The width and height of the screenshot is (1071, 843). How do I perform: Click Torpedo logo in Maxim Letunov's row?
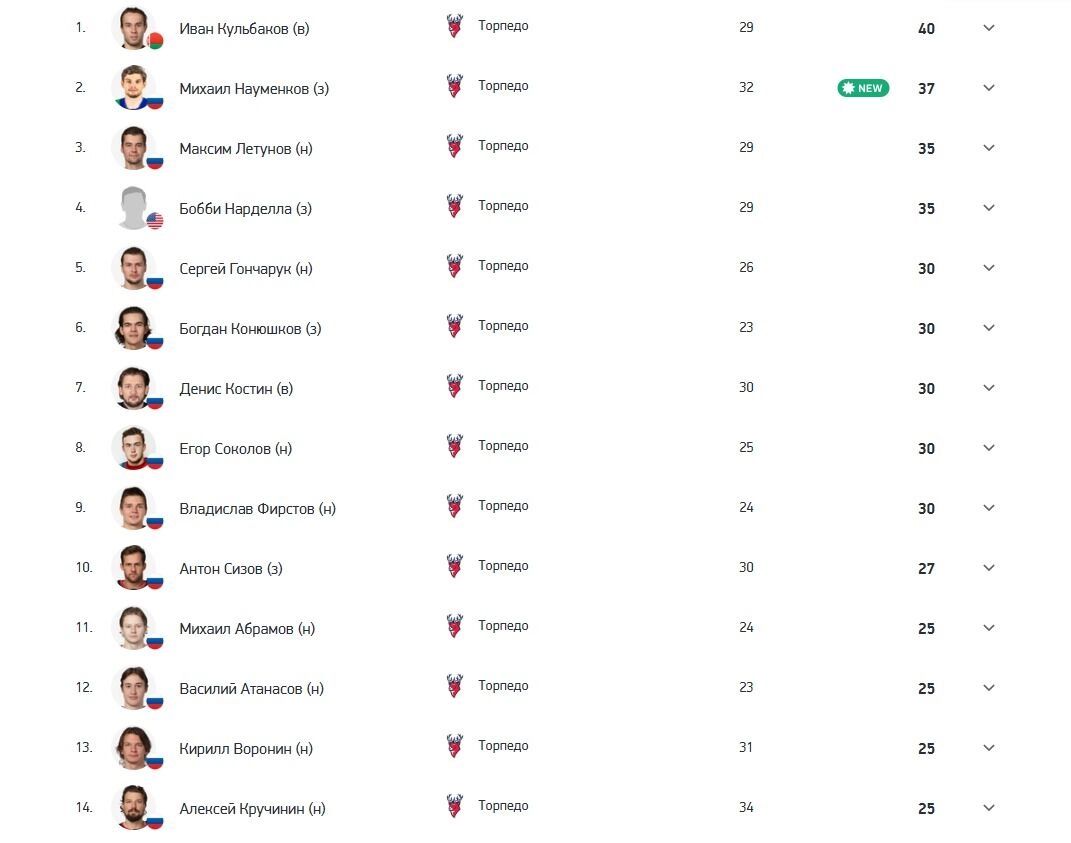pos(454,147)
